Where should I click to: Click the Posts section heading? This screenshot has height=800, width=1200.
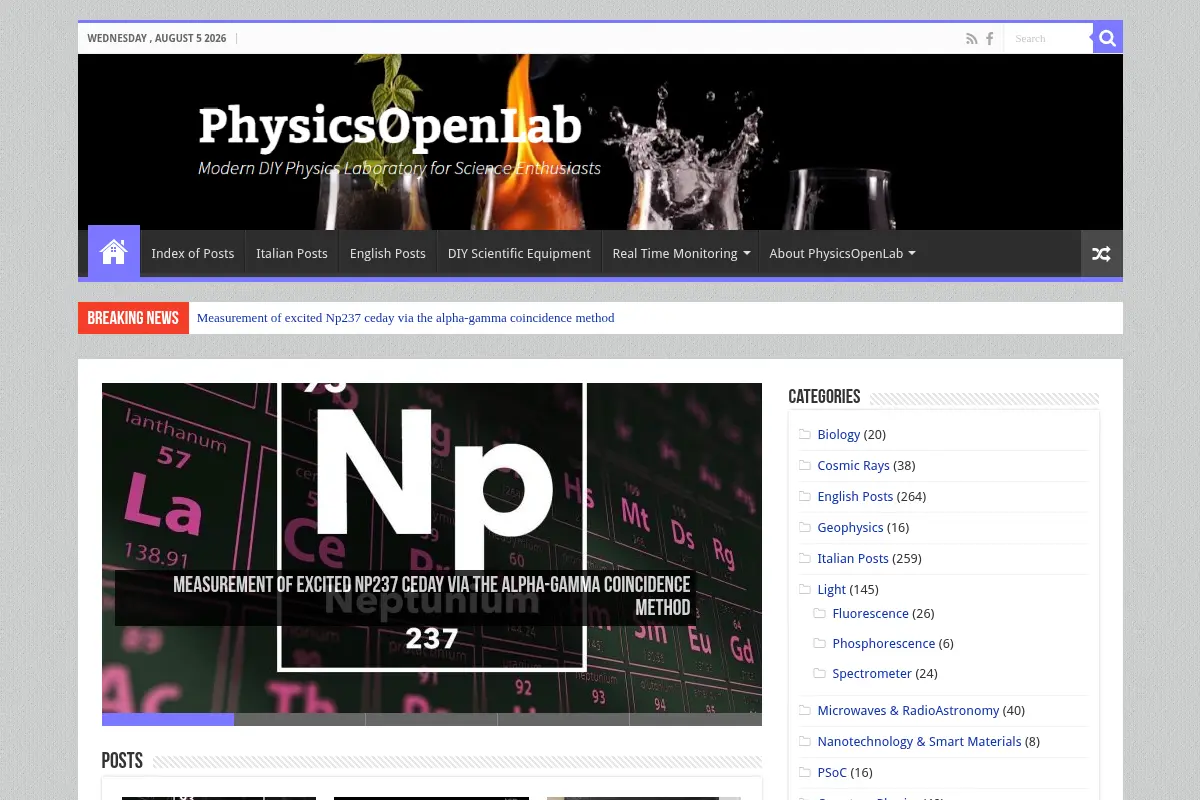[122, 761]
